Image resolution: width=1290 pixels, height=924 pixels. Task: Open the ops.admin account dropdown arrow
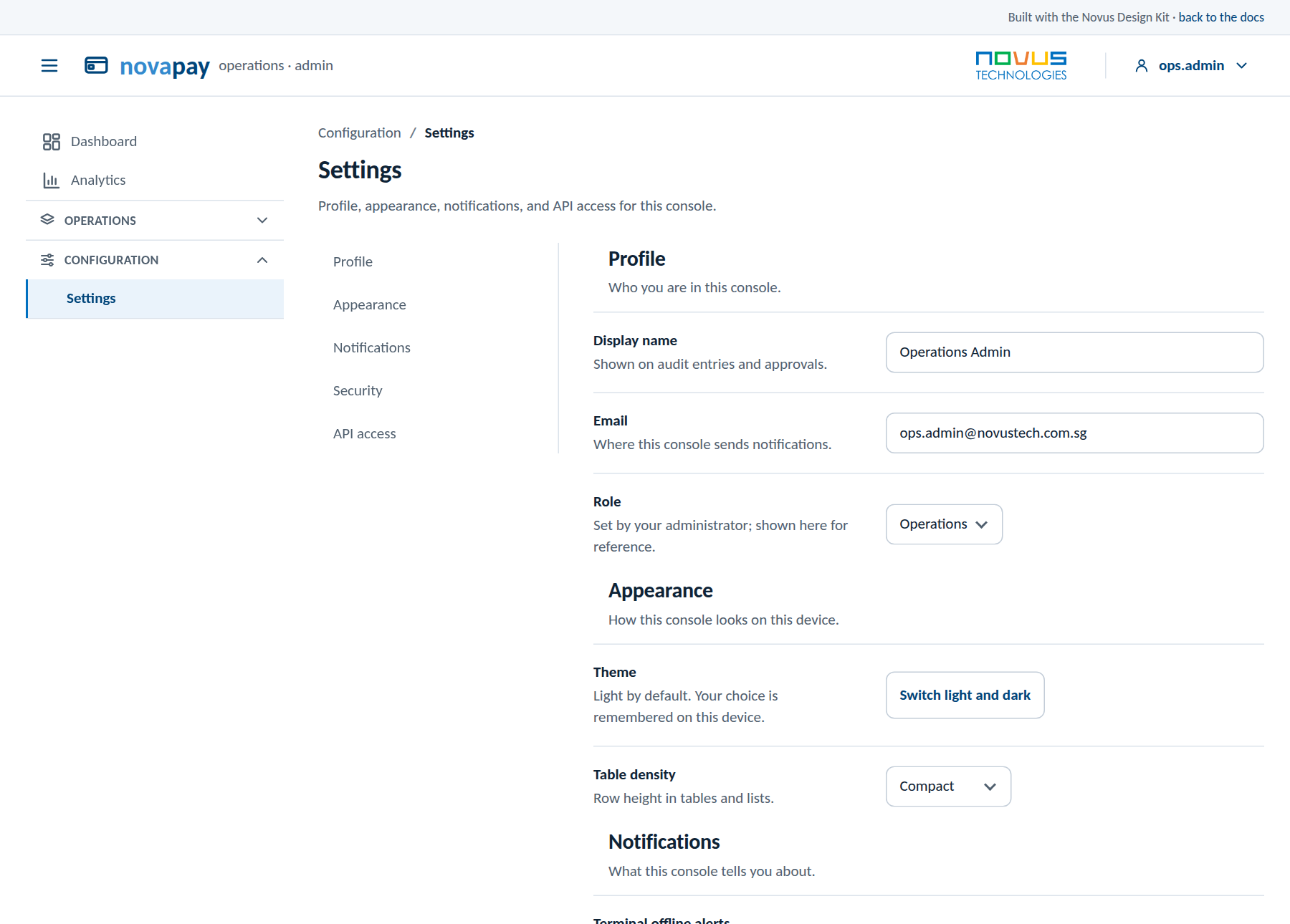pyautogui.click(x=1242, y=66)
